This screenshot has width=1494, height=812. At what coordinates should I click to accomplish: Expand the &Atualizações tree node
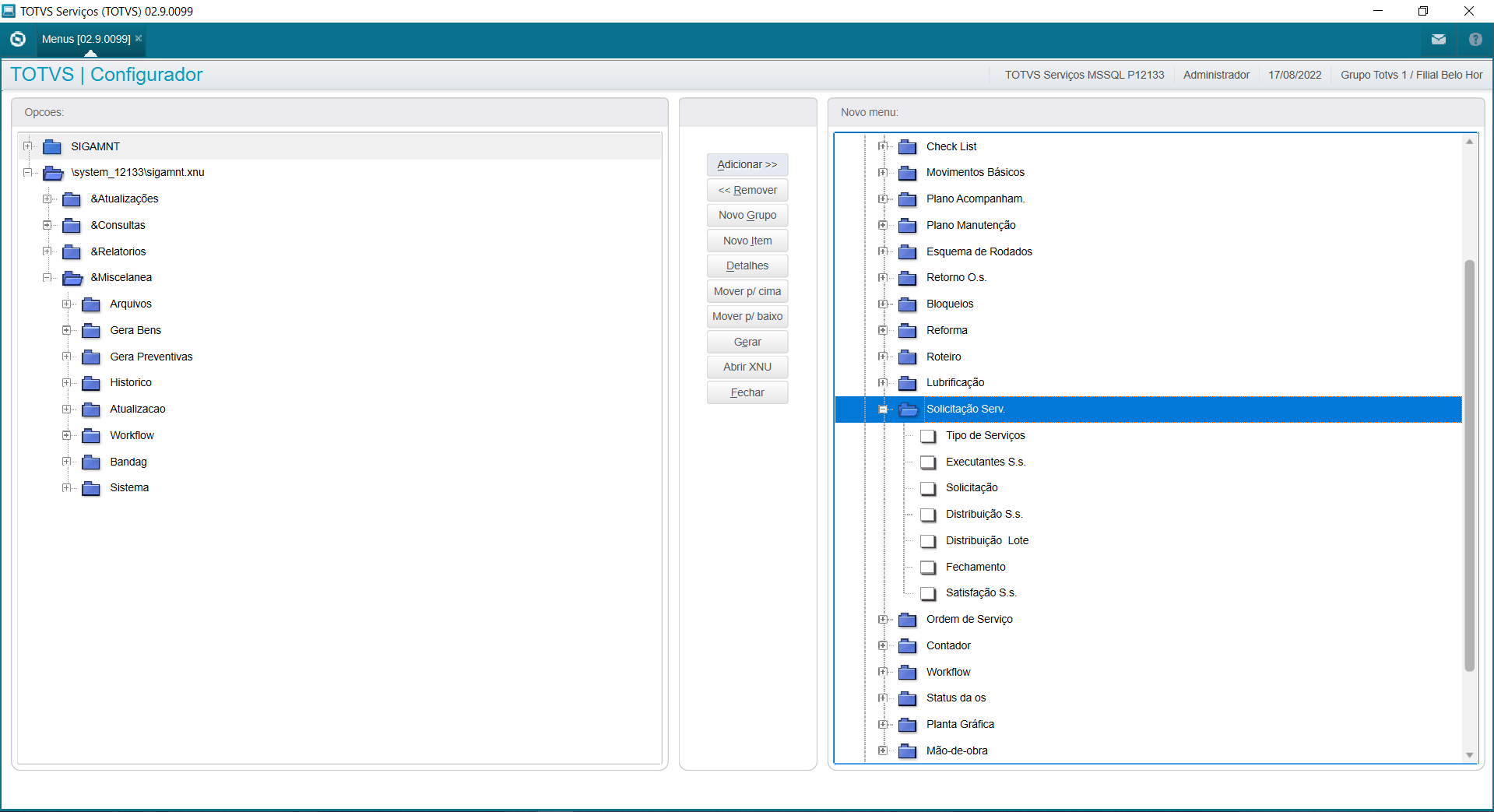pos(47,199)
